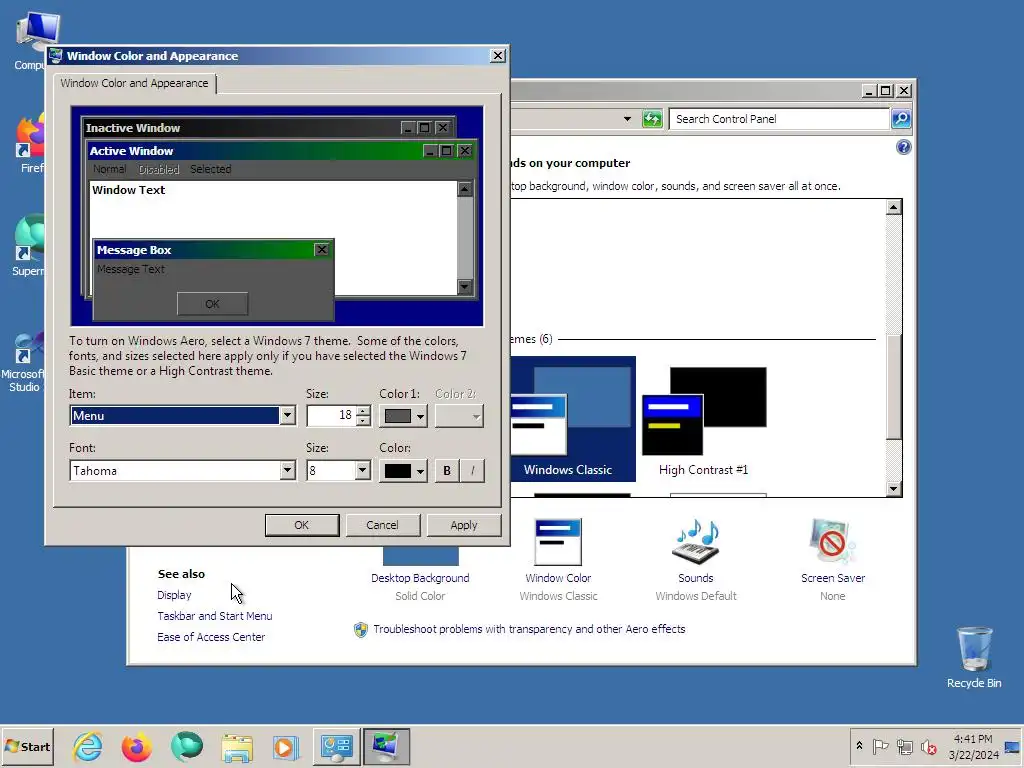Open Troubleshoot transparency and Aero effects link

[x=530, y=629]
